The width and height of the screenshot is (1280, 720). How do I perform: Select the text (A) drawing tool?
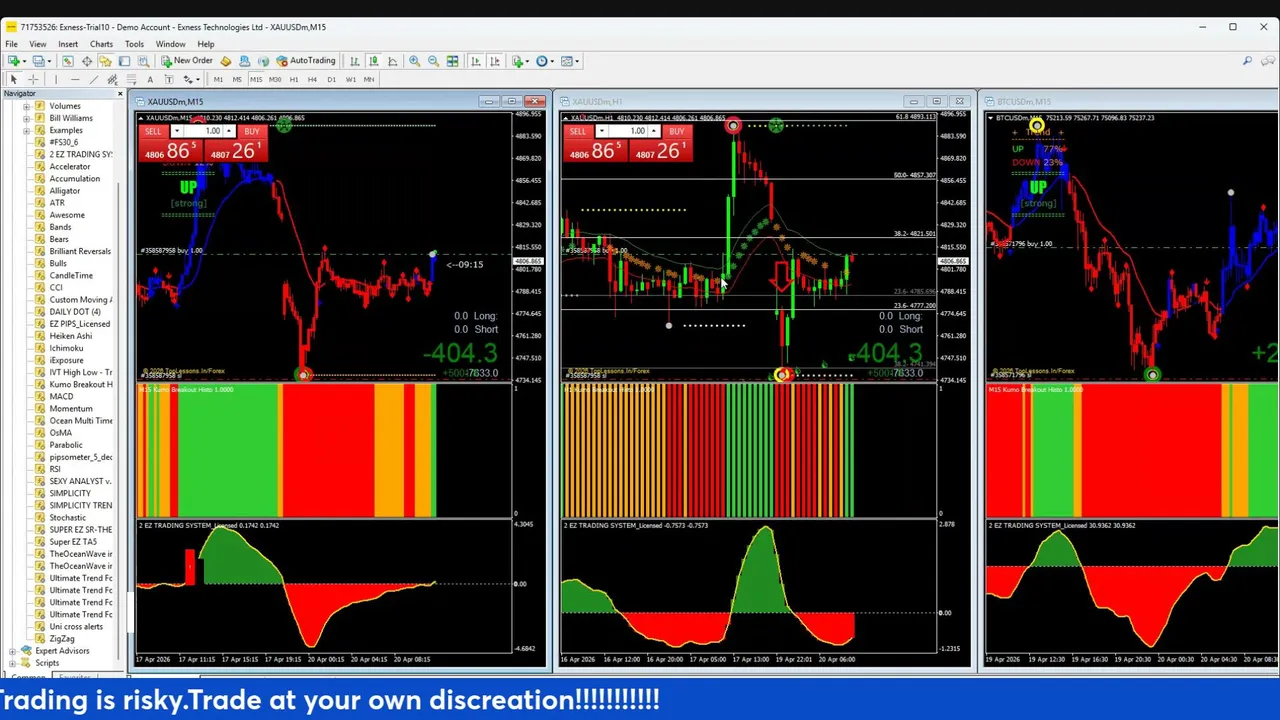tap(150, 80)
